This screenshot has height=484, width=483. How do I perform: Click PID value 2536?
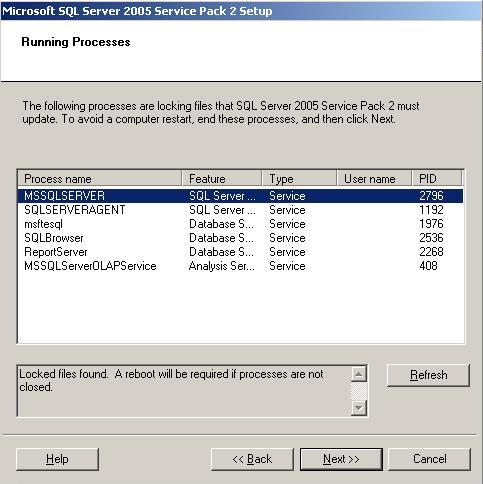(431, 238)
